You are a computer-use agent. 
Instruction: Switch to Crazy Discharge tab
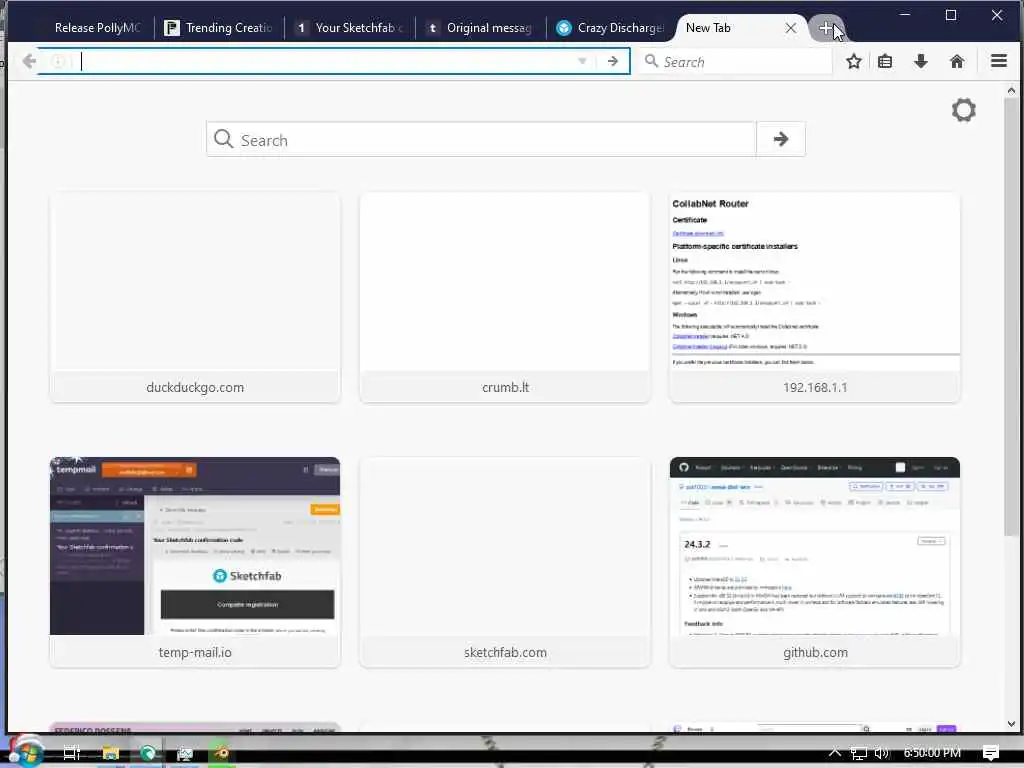[611, 27]
